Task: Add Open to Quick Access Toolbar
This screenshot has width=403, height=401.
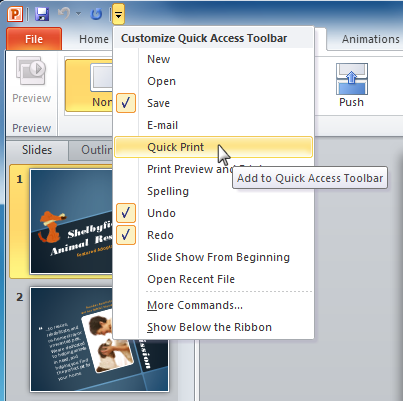Action: click(213, 81)
